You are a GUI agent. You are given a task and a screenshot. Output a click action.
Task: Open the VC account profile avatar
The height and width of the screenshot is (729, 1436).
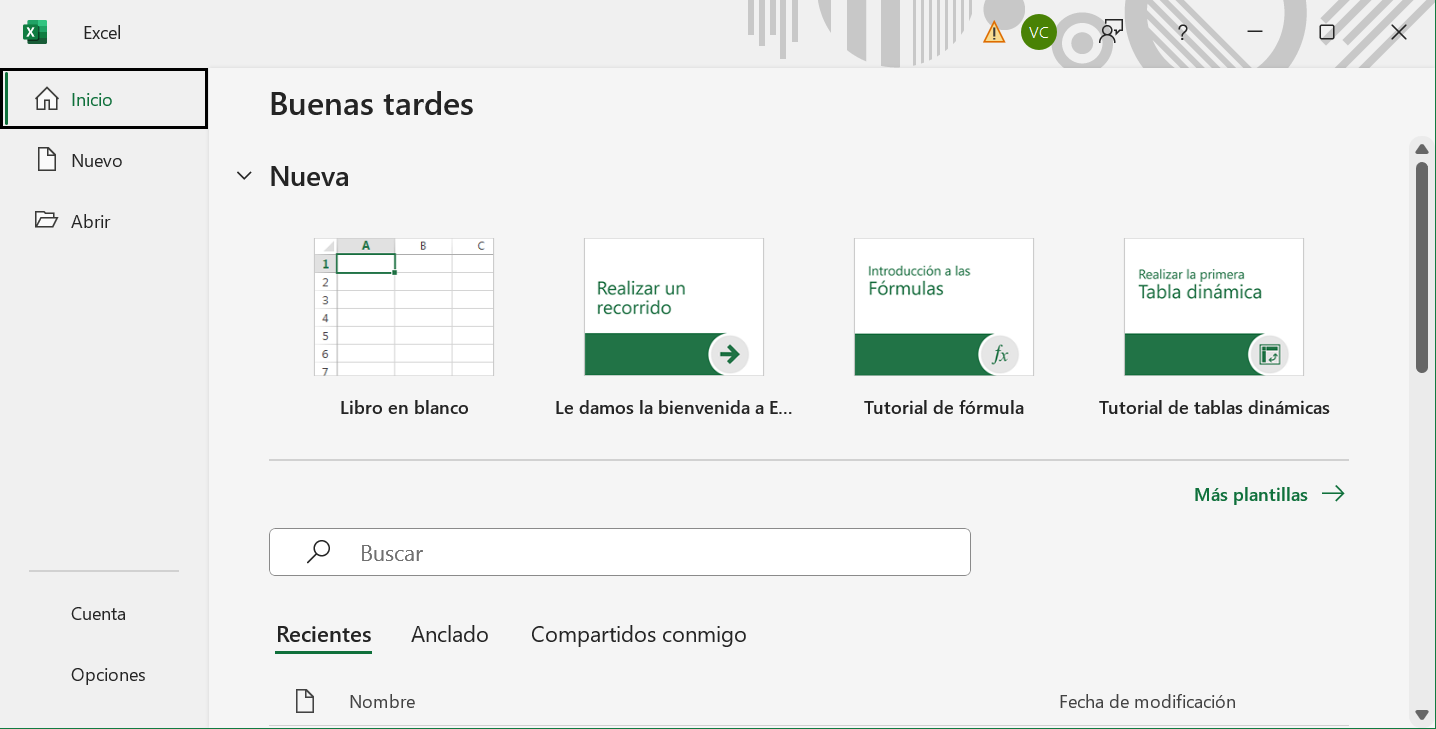[x=1038, y=32]
